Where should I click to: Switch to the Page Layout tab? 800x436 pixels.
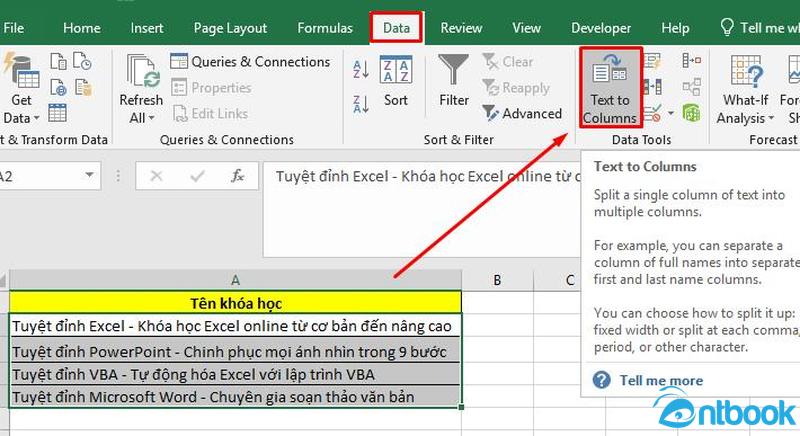tap(230, 28)
